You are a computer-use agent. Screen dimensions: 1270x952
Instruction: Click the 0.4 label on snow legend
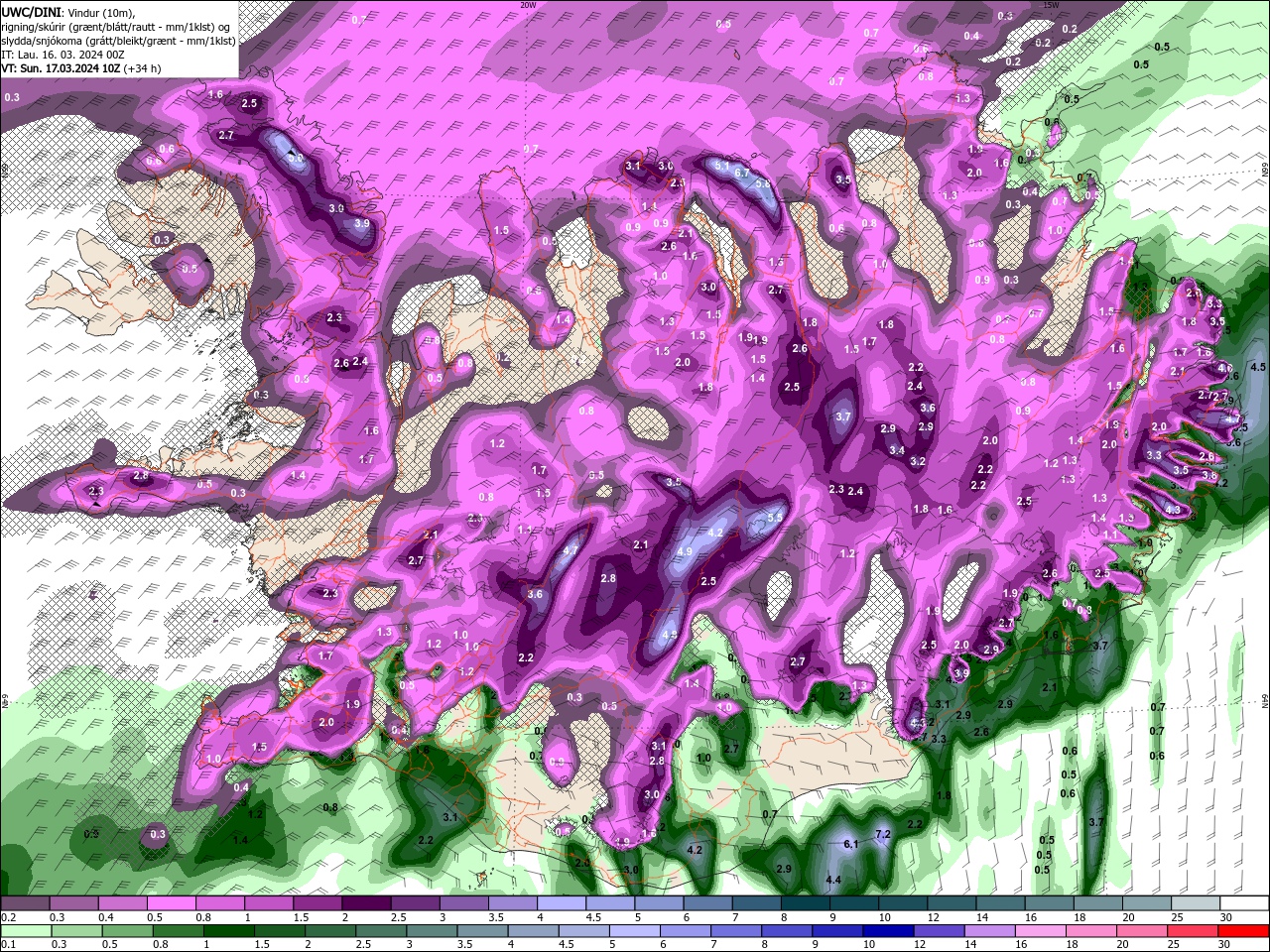pyautogui.click(x=106, y=916)
